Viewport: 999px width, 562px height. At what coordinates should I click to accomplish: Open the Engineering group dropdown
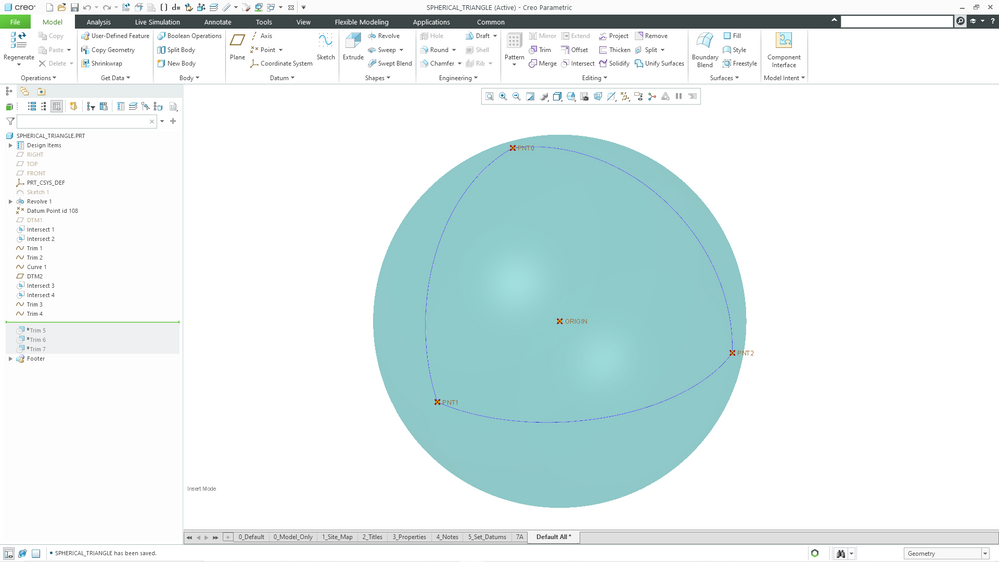coord(458,78)
